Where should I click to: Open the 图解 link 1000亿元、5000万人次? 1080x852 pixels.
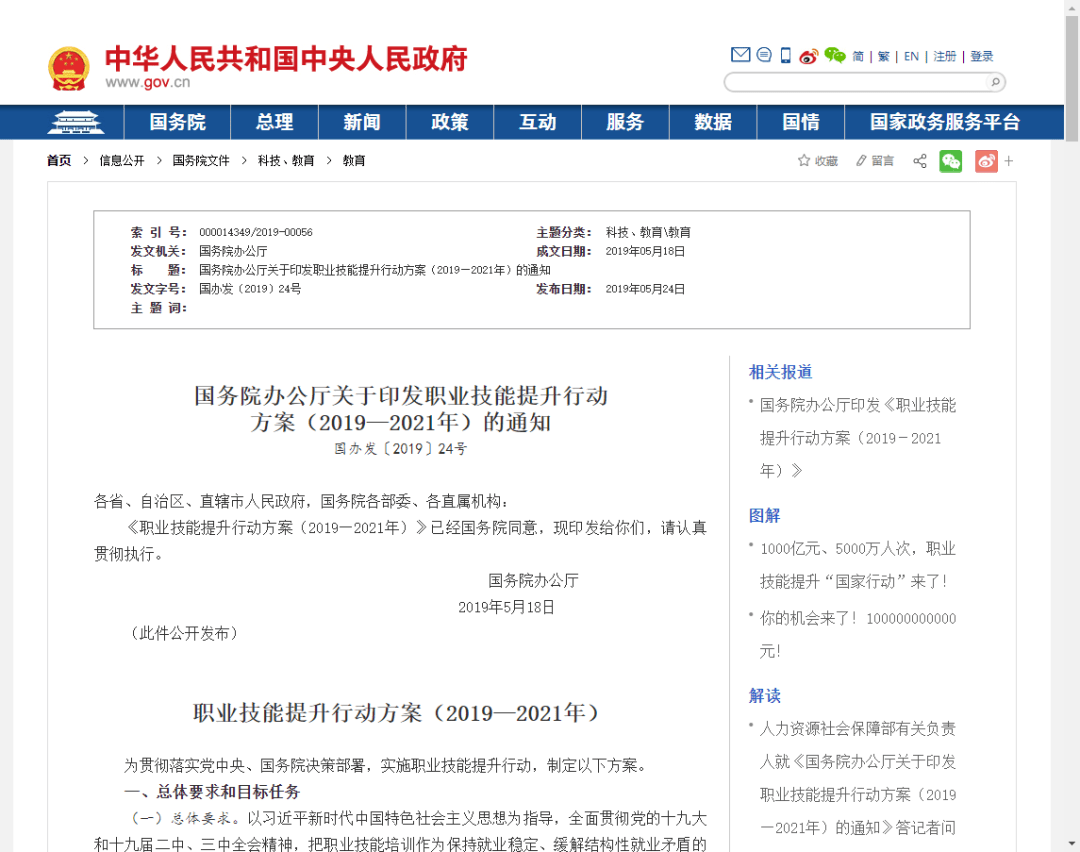pos(858,565)
